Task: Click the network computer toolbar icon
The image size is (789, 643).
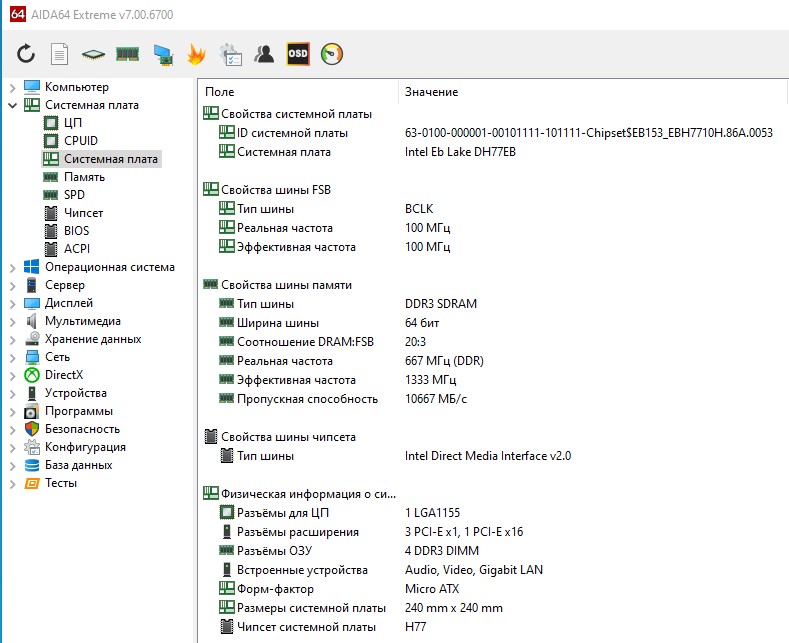Action: pyautogui.click(x=163, y=54)
